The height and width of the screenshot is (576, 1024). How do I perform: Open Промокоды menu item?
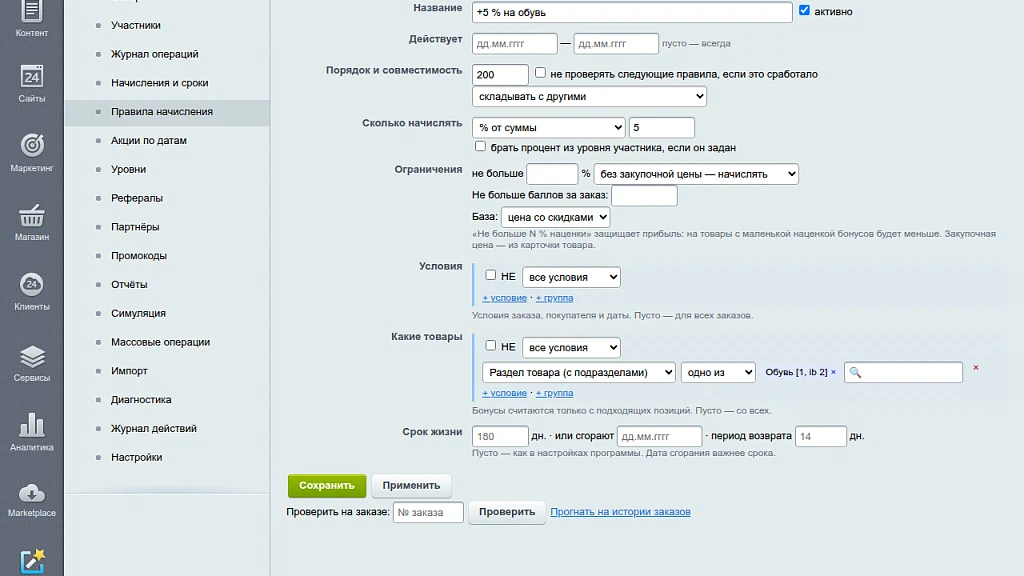click(x=139, y=255)
